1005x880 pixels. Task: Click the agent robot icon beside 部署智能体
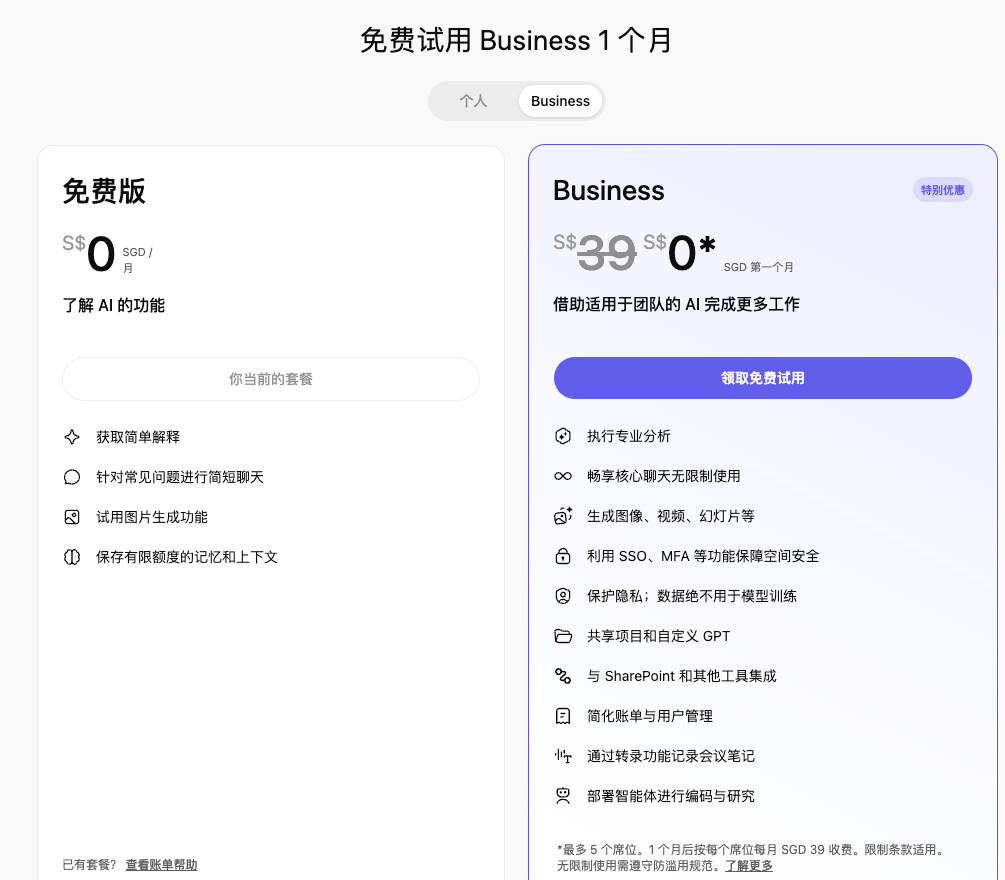click(563, 796)
